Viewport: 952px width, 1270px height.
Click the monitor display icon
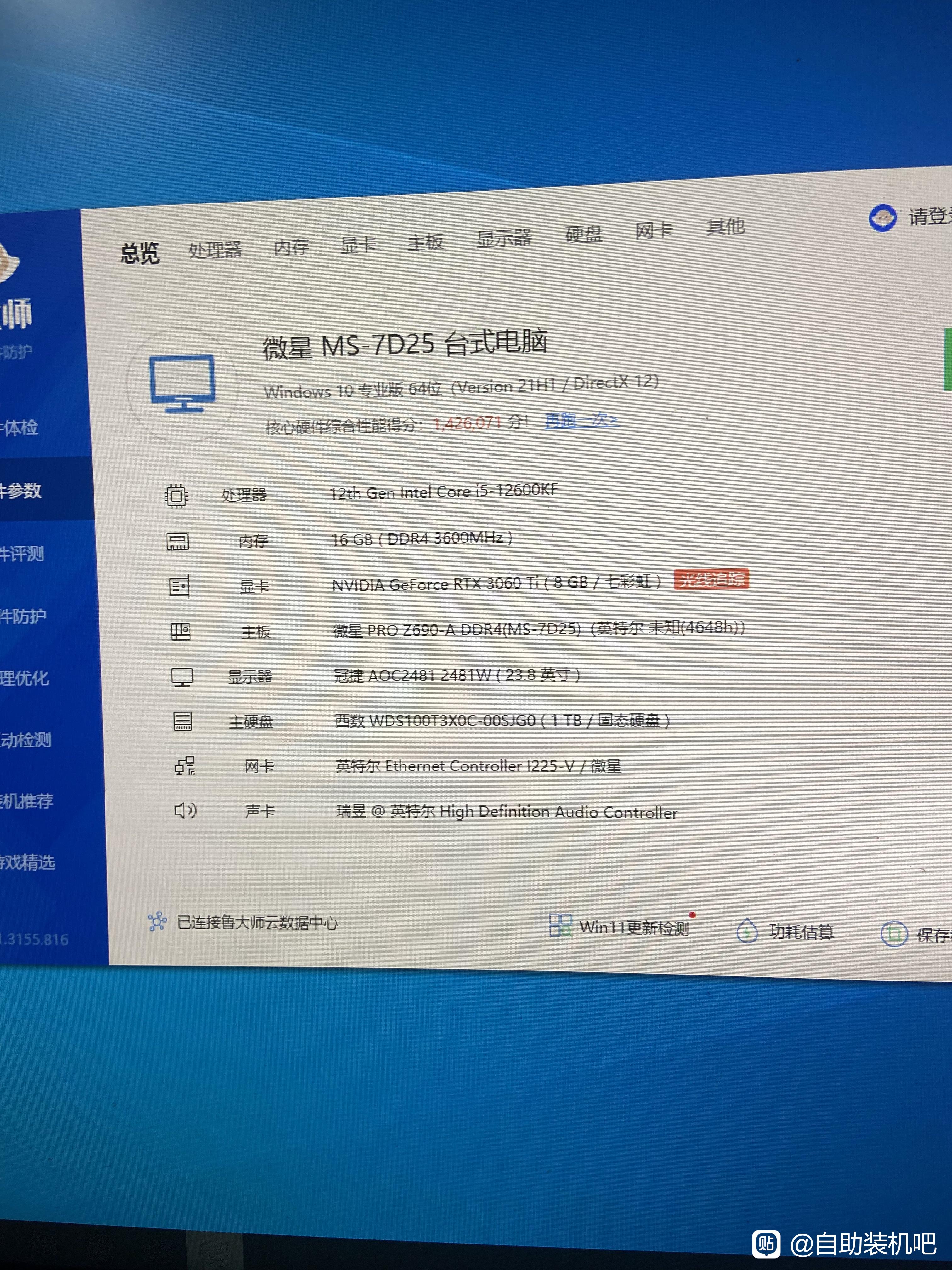pyautogui.click(x=182, y=677)
